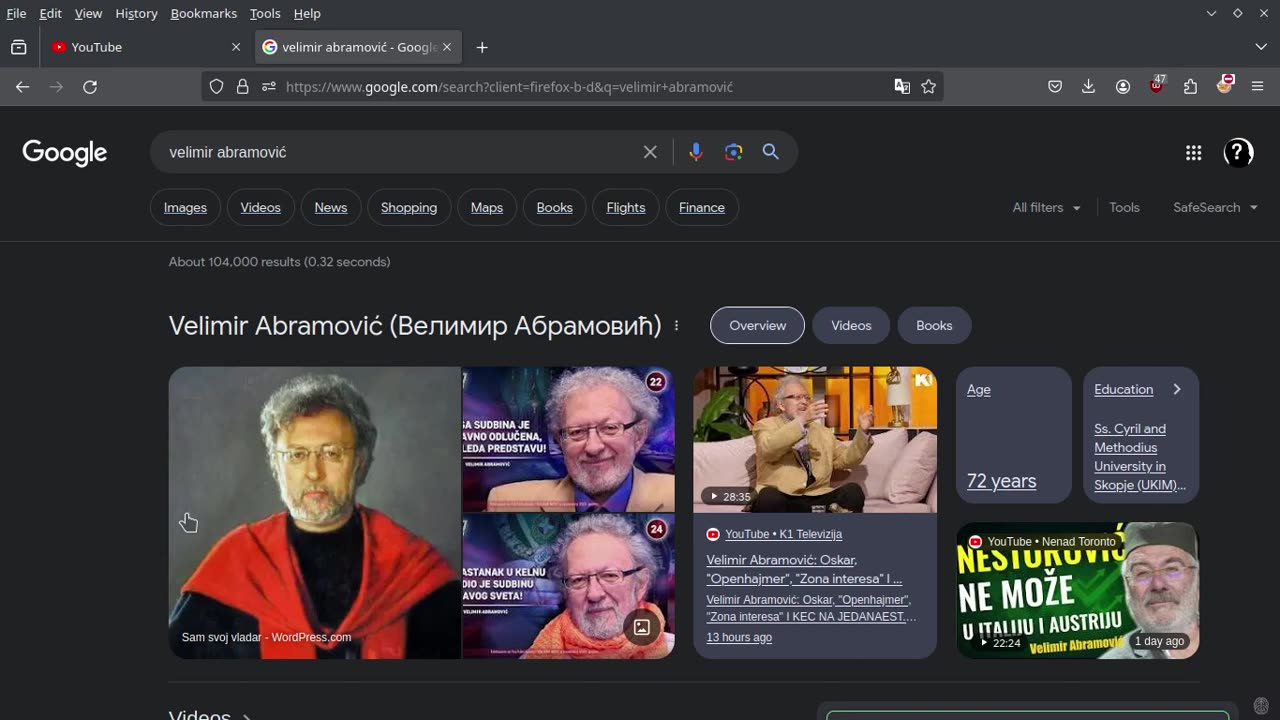Image resolution: width=1280 pixels, height=720 pixels.
Task: Filter results by News
Action: pos(331,207)
